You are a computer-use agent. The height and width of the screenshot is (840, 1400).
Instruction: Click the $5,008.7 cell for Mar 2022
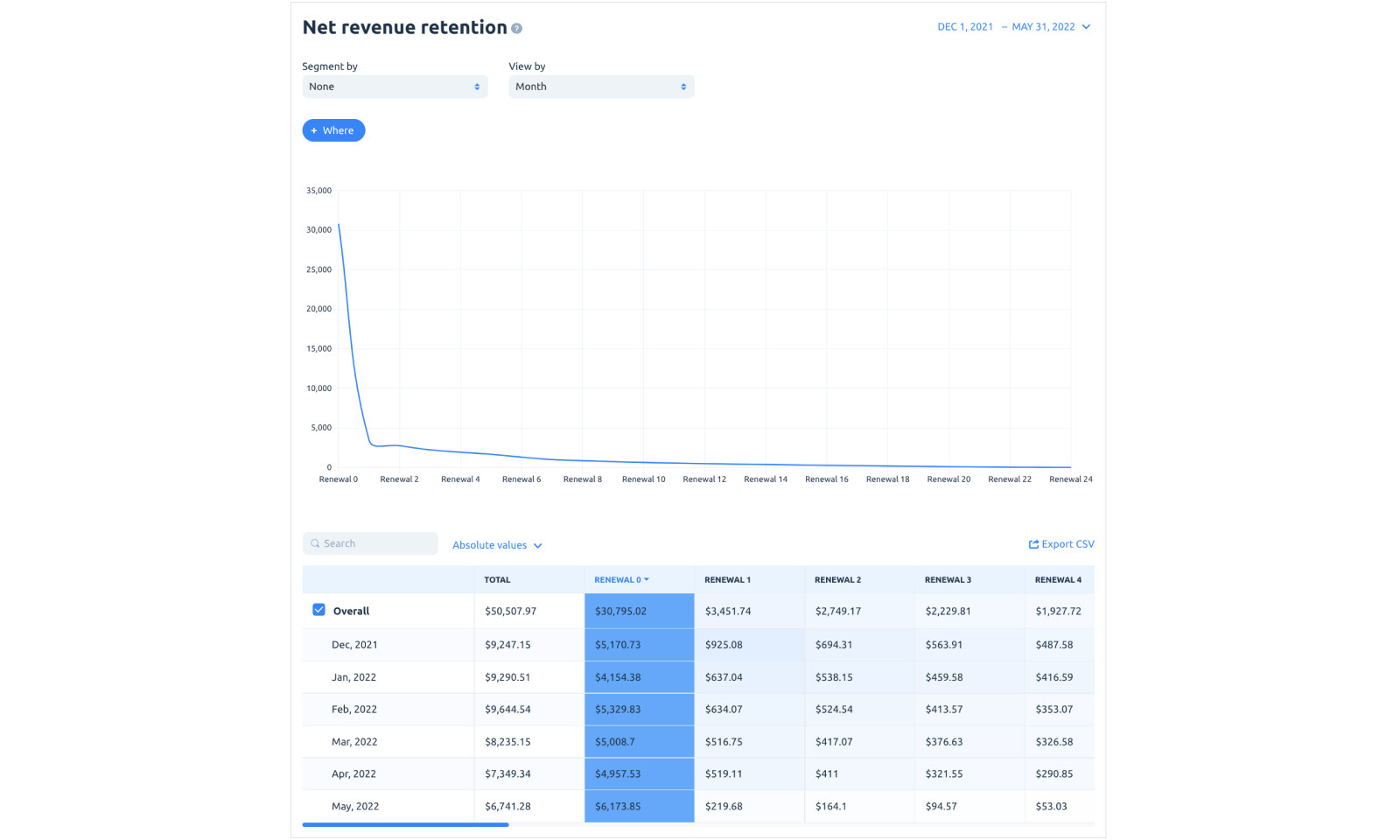click(639, 742)
